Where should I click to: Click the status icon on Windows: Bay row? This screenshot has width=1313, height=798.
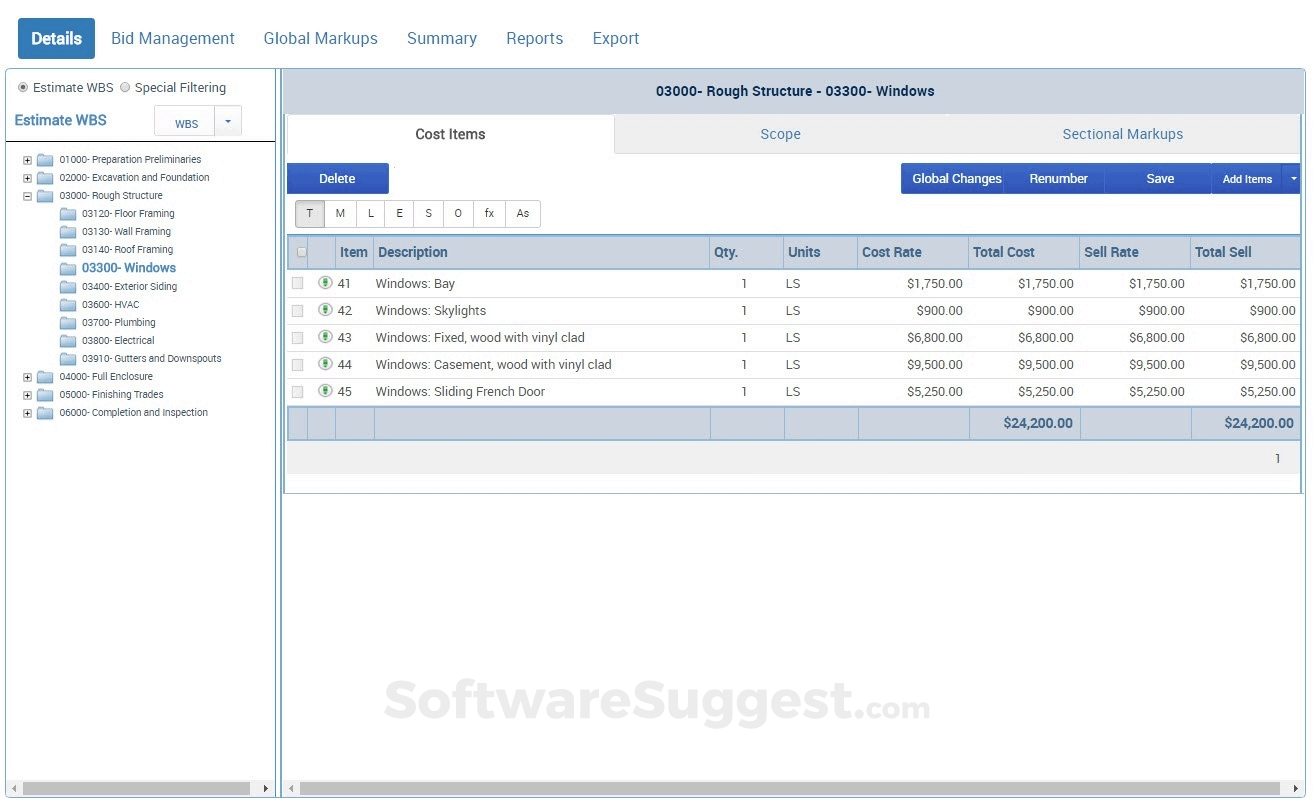(x=325, y=283)
